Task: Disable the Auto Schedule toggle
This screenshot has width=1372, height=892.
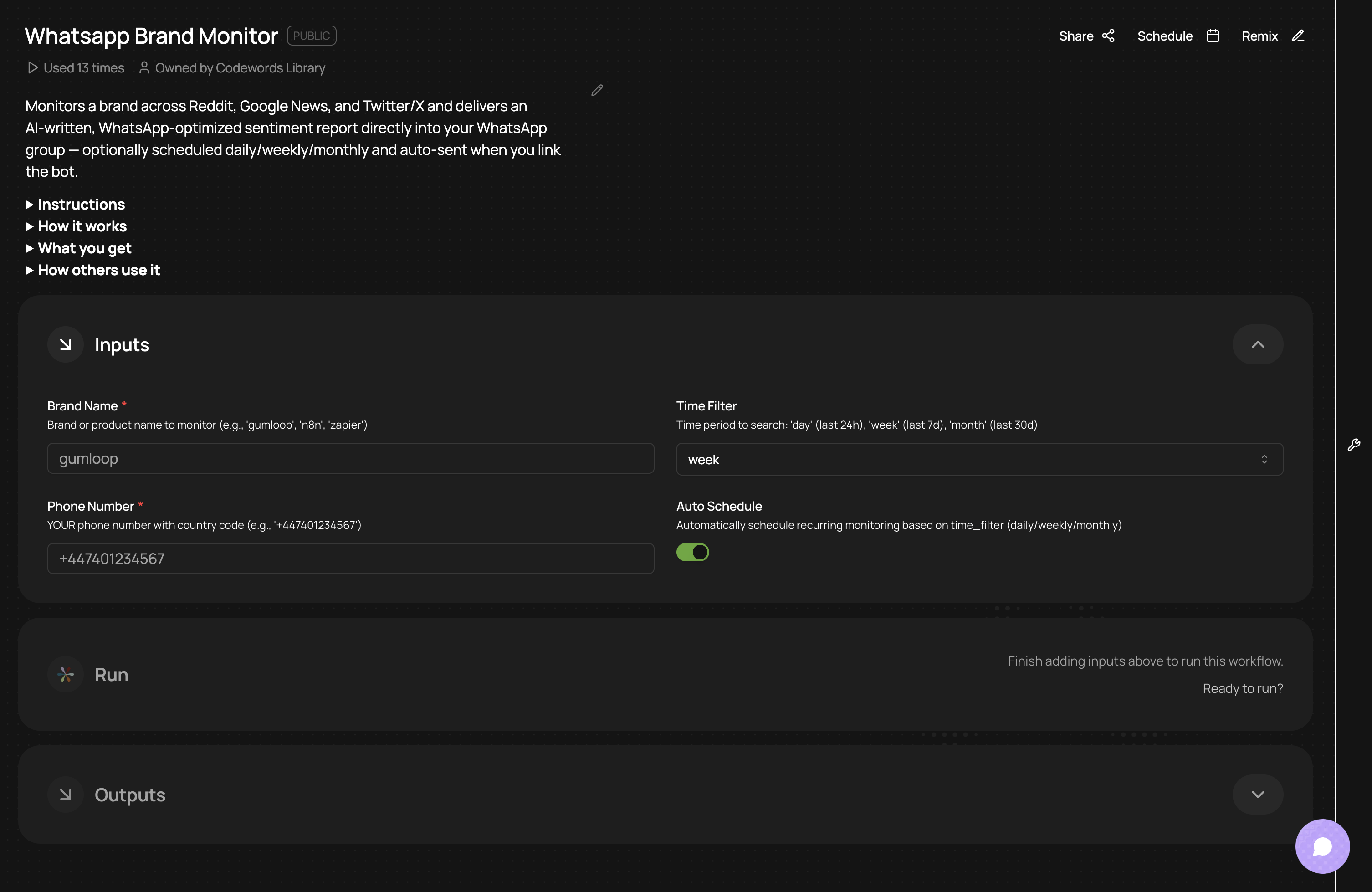Action: (692, 553)
